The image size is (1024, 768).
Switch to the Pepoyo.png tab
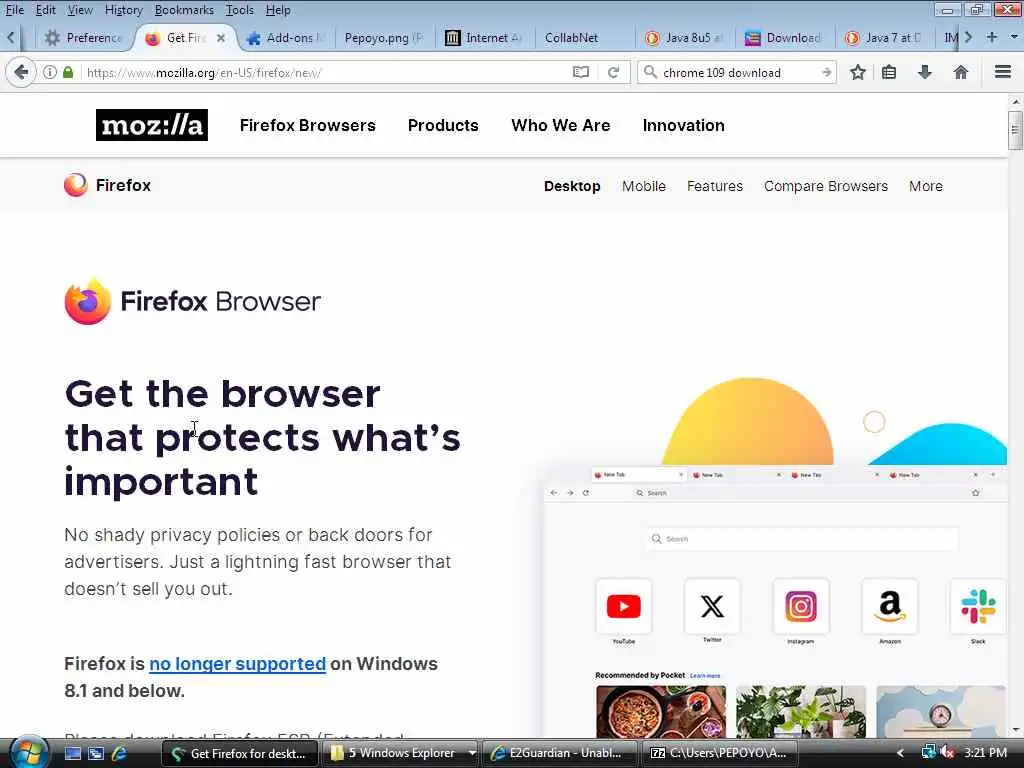pos(383,38)
